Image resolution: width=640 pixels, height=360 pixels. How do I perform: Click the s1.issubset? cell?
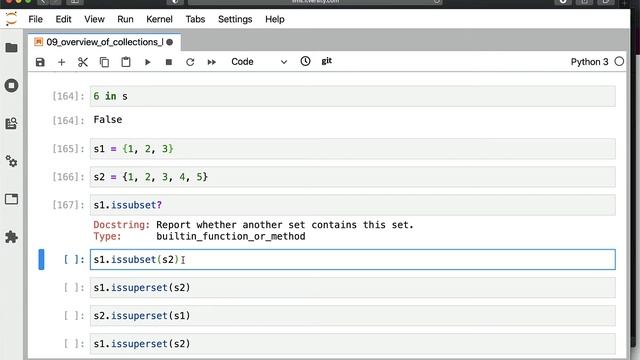pyautogui.click(x=353, y=205)
